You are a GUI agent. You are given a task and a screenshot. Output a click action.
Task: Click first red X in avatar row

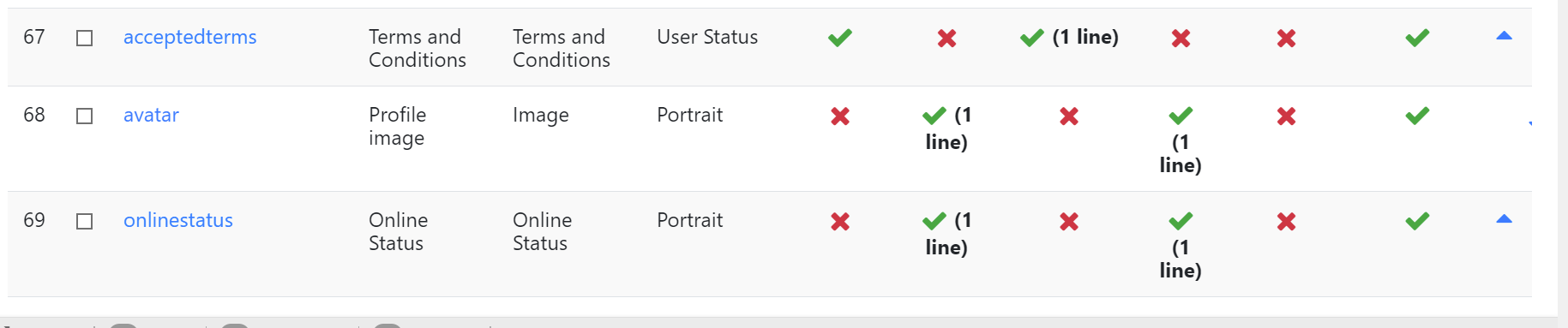click(840, 116)
